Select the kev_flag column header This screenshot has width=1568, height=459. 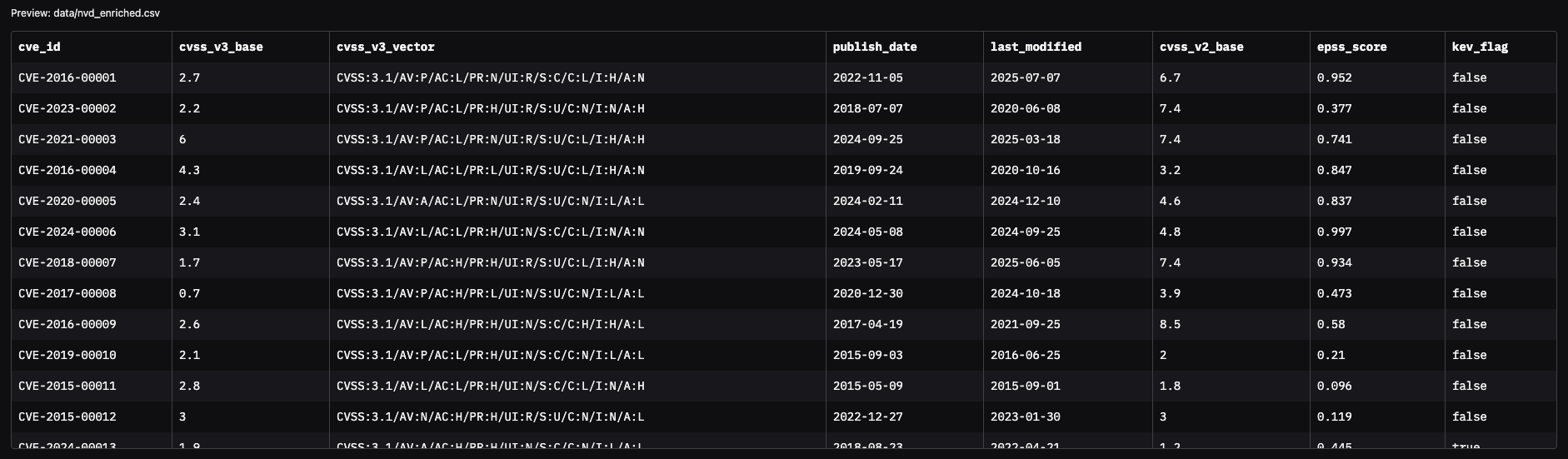tap(1480, 47)
